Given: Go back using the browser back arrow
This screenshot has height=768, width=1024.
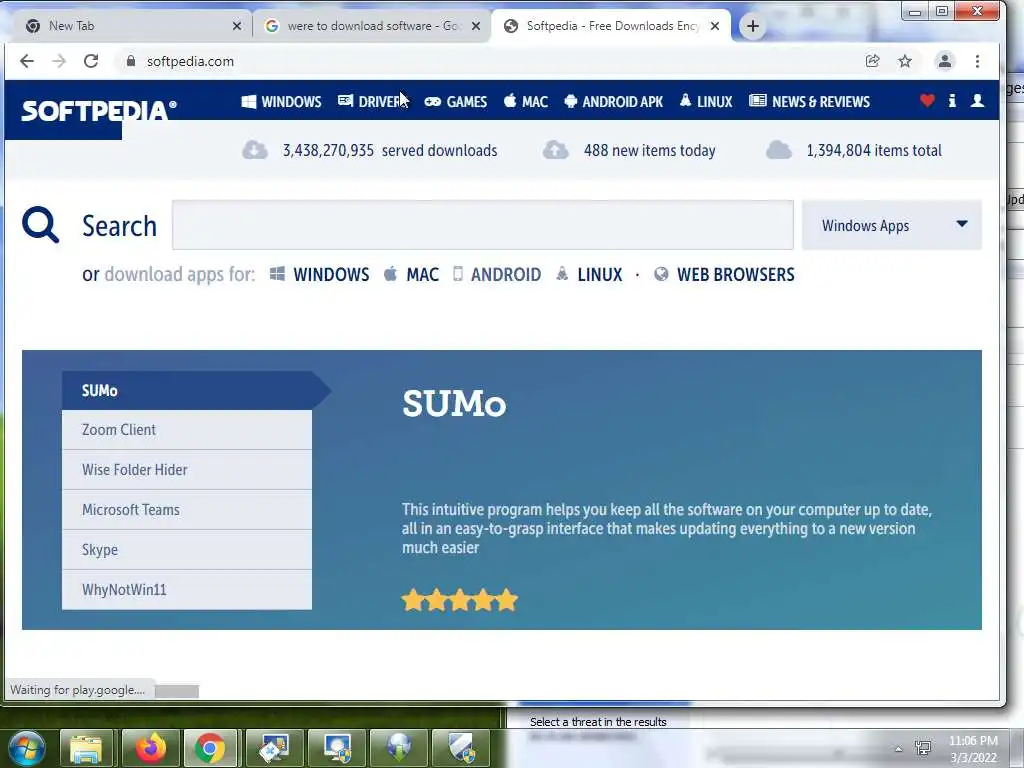Looking at the screenshot, I should pyautogui.click(x=27, y=61).
